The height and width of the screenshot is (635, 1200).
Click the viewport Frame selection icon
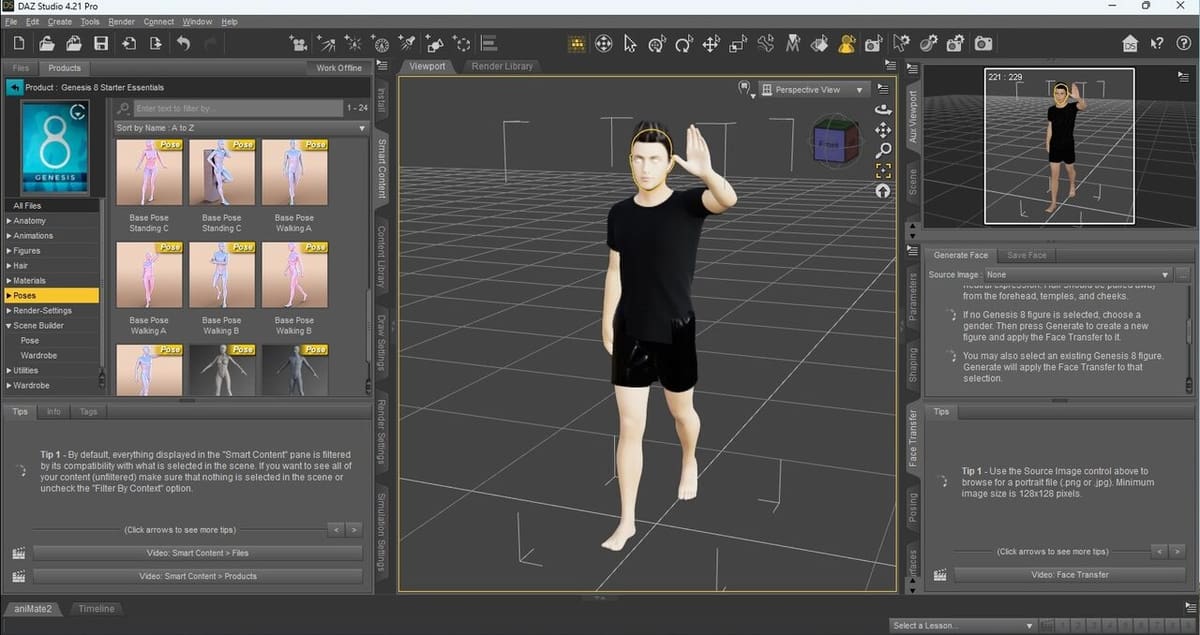click(x=883, y=170)
